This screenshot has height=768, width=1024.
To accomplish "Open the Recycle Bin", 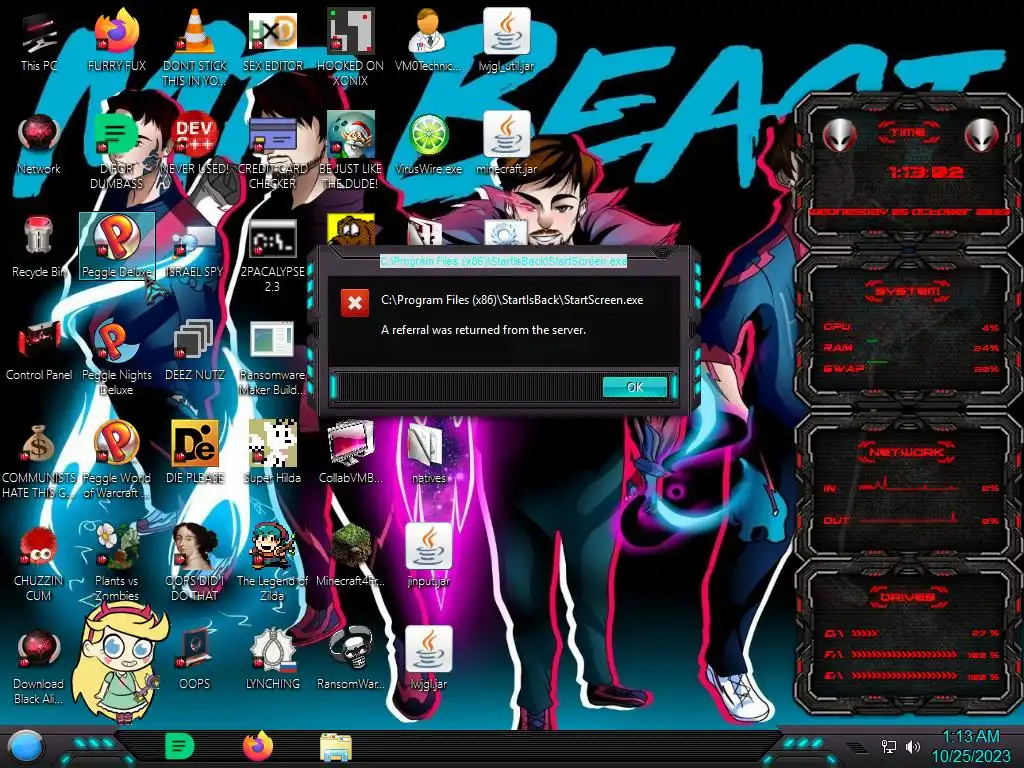I will (x=39, y=247).
